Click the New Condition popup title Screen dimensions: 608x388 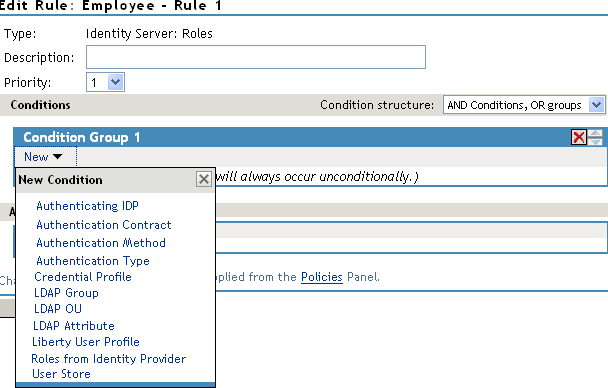60,180
